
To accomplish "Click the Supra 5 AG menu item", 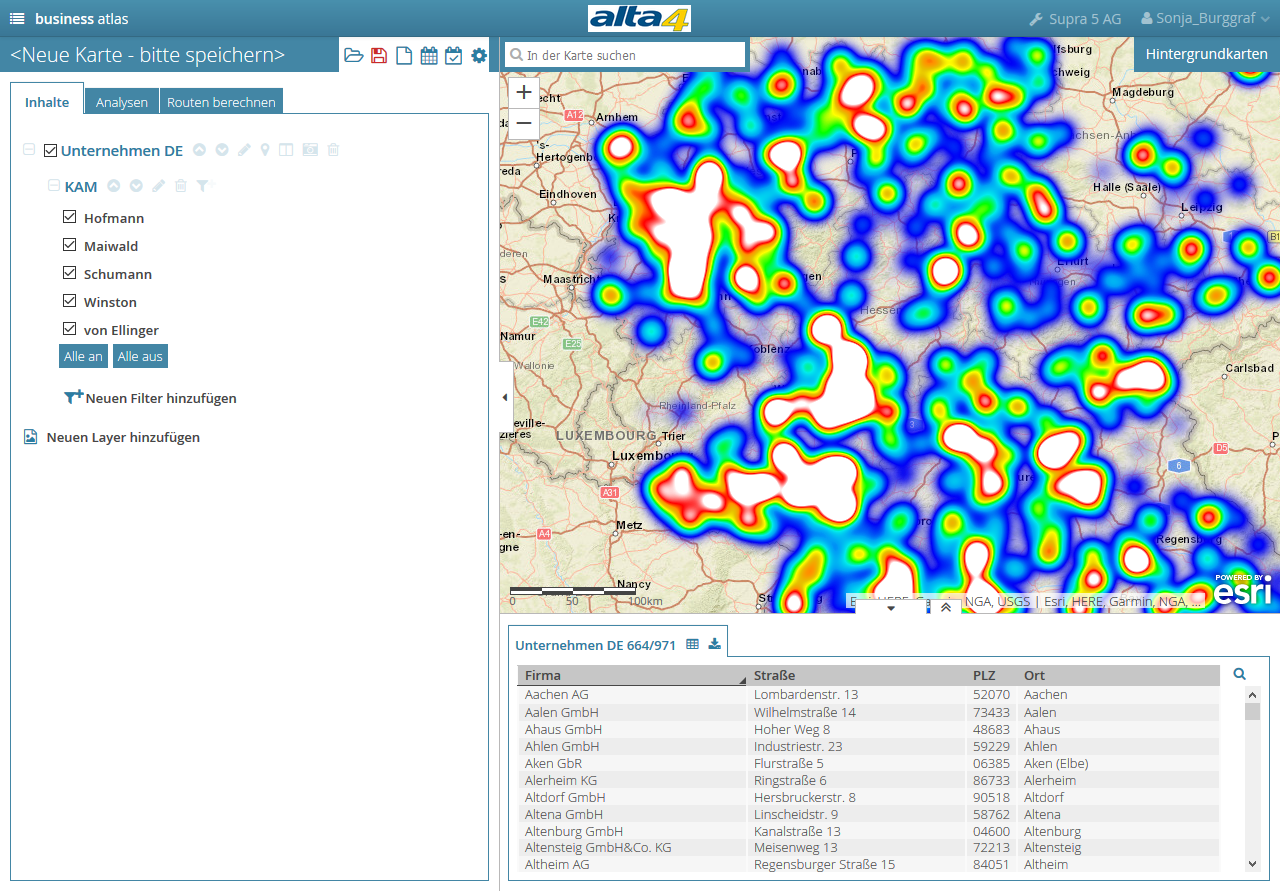I will point(1075,19).
